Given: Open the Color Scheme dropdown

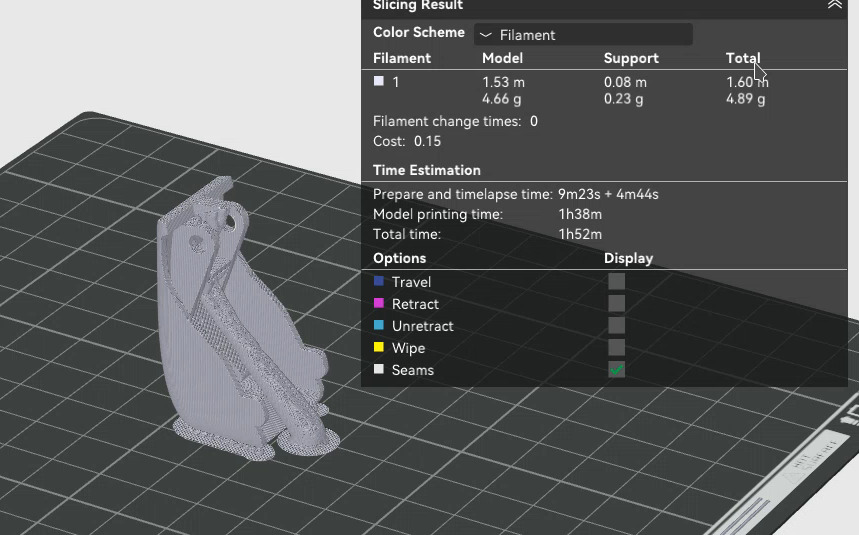Looking at the screenshot, I should click(x=583, y=35).
